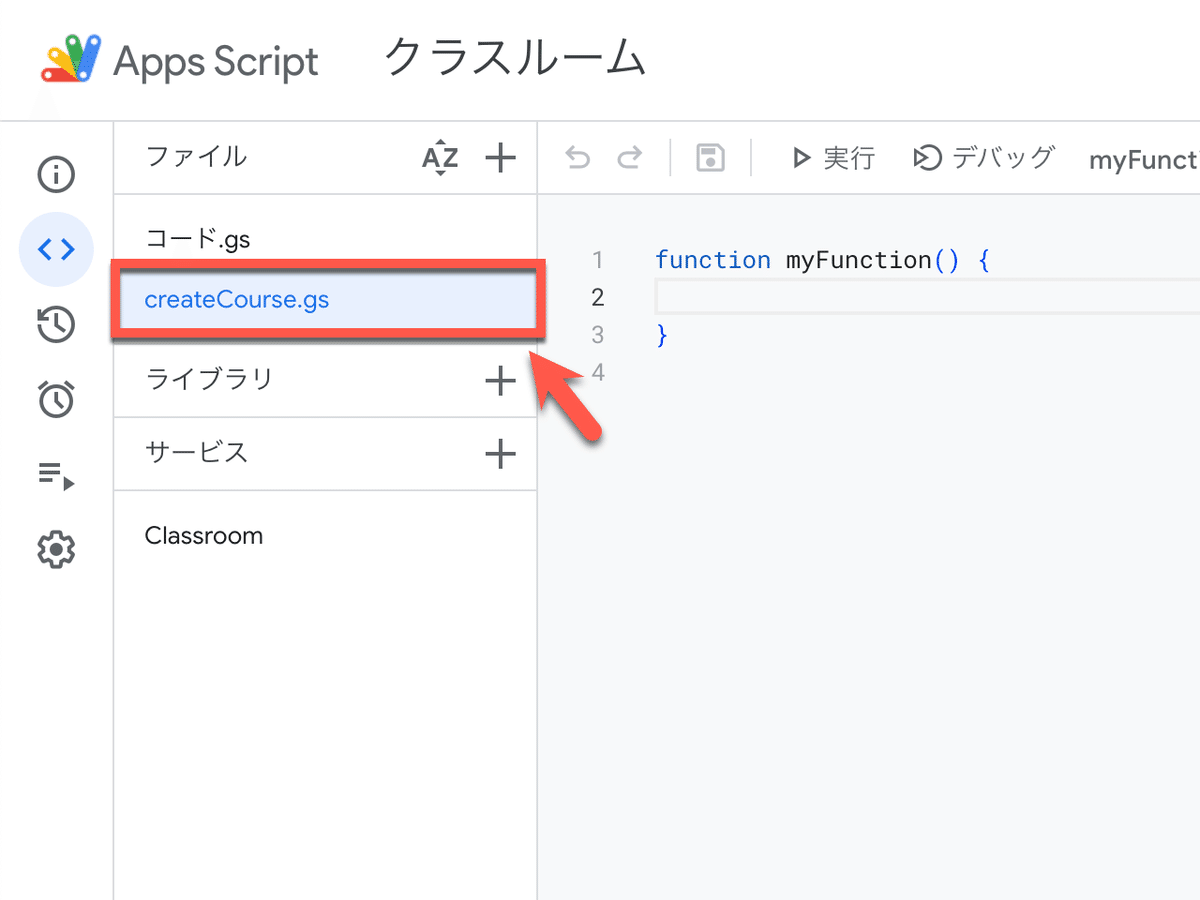Add a service with plus icon
The width and height of the screenshot is (1200, 900).
[500, 454]
